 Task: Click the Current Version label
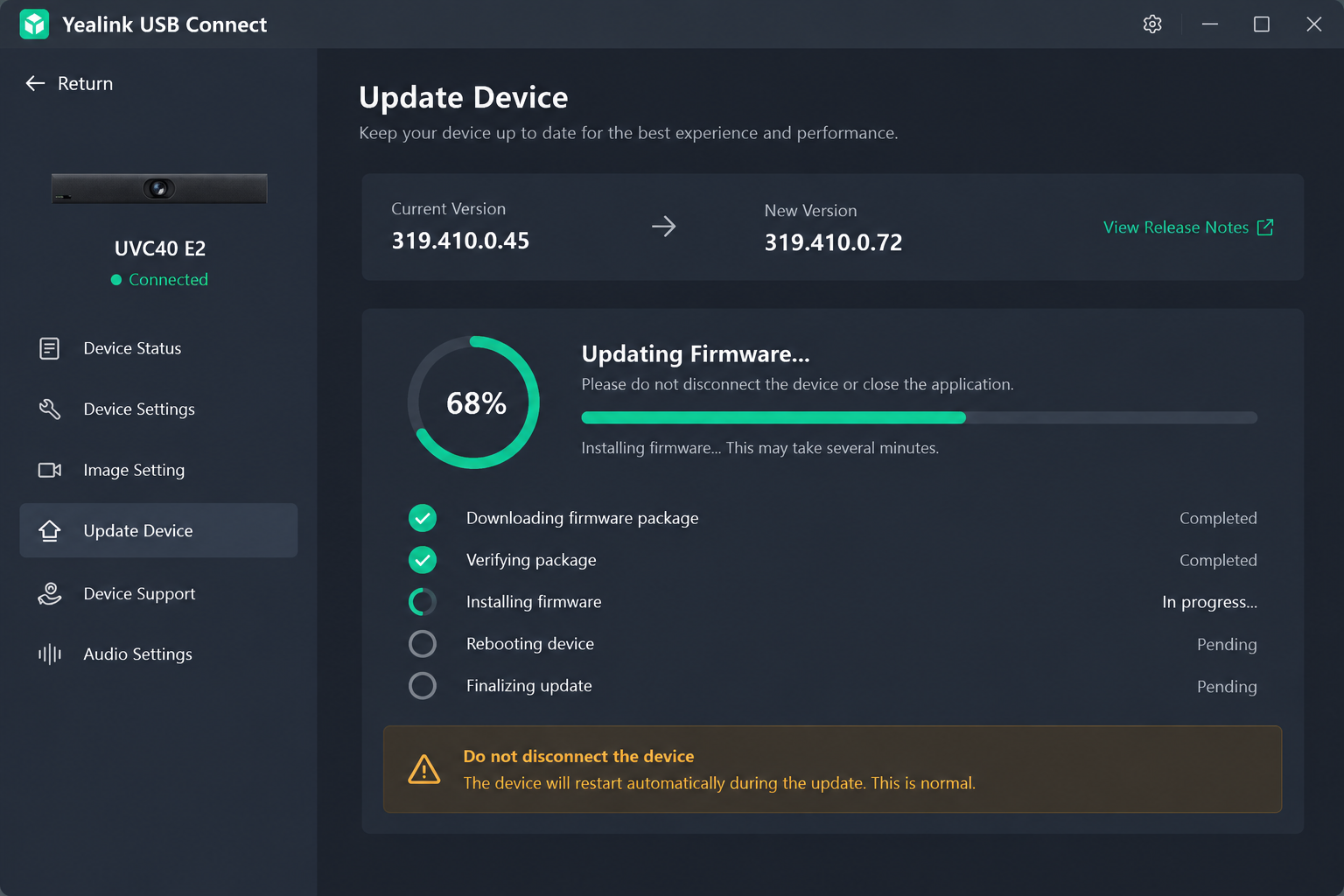[x=449, y=209]
